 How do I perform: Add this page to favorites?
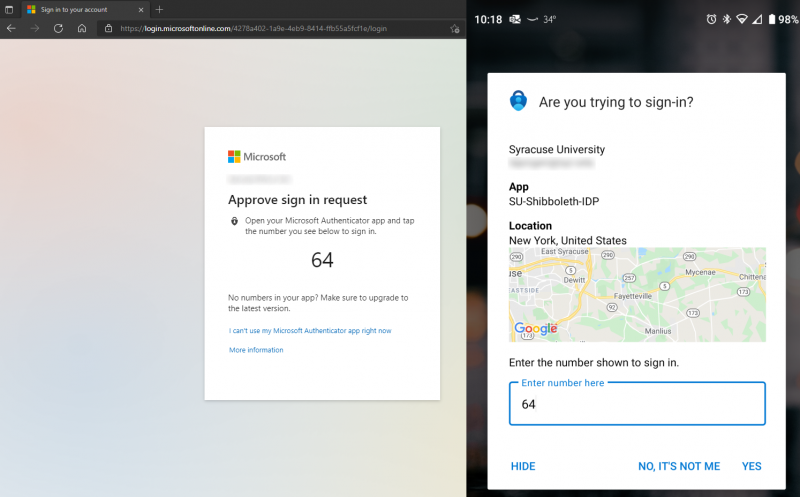click(x=454, y=29)
